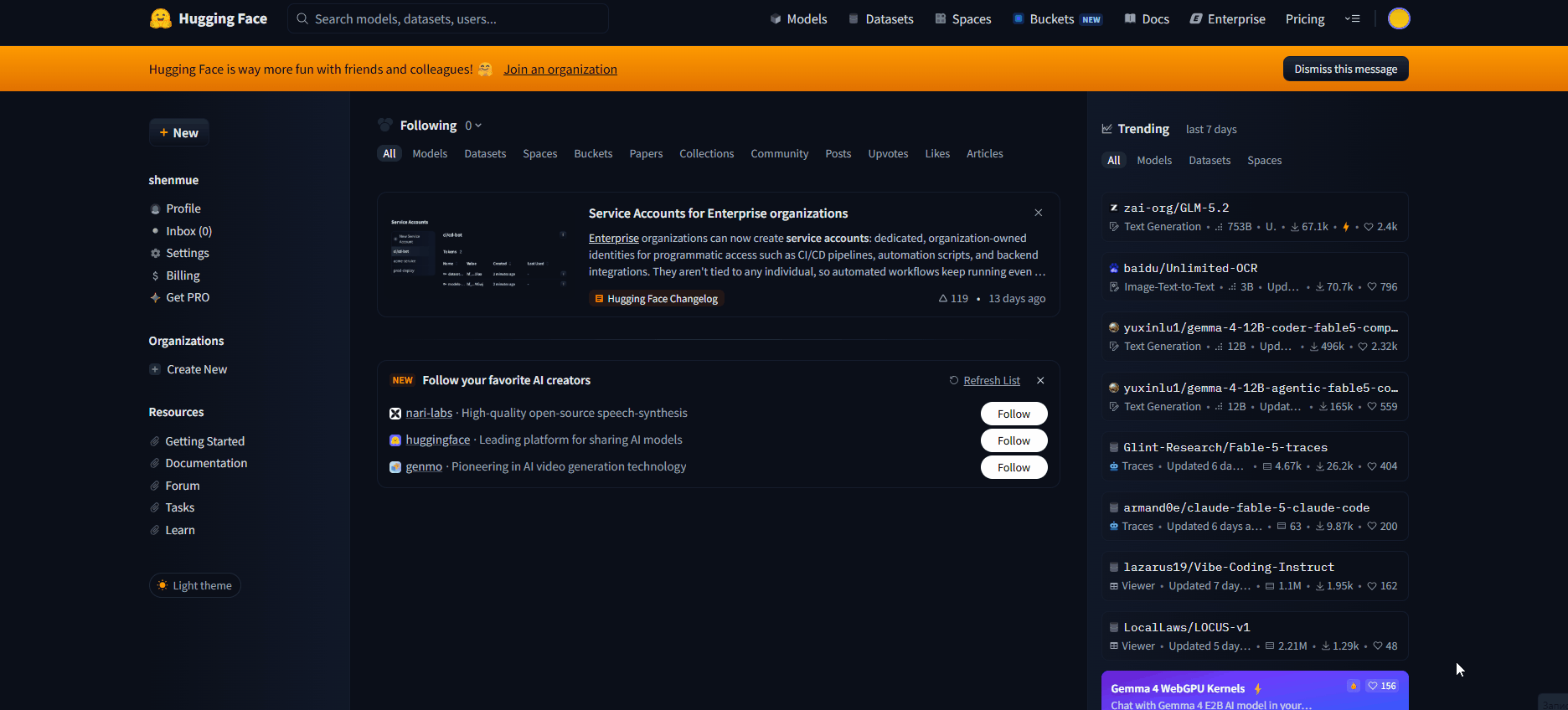Viewport: 1568px width, 710px height.
Task: Select the Collections feed tab
Action: tap(706, 153)
